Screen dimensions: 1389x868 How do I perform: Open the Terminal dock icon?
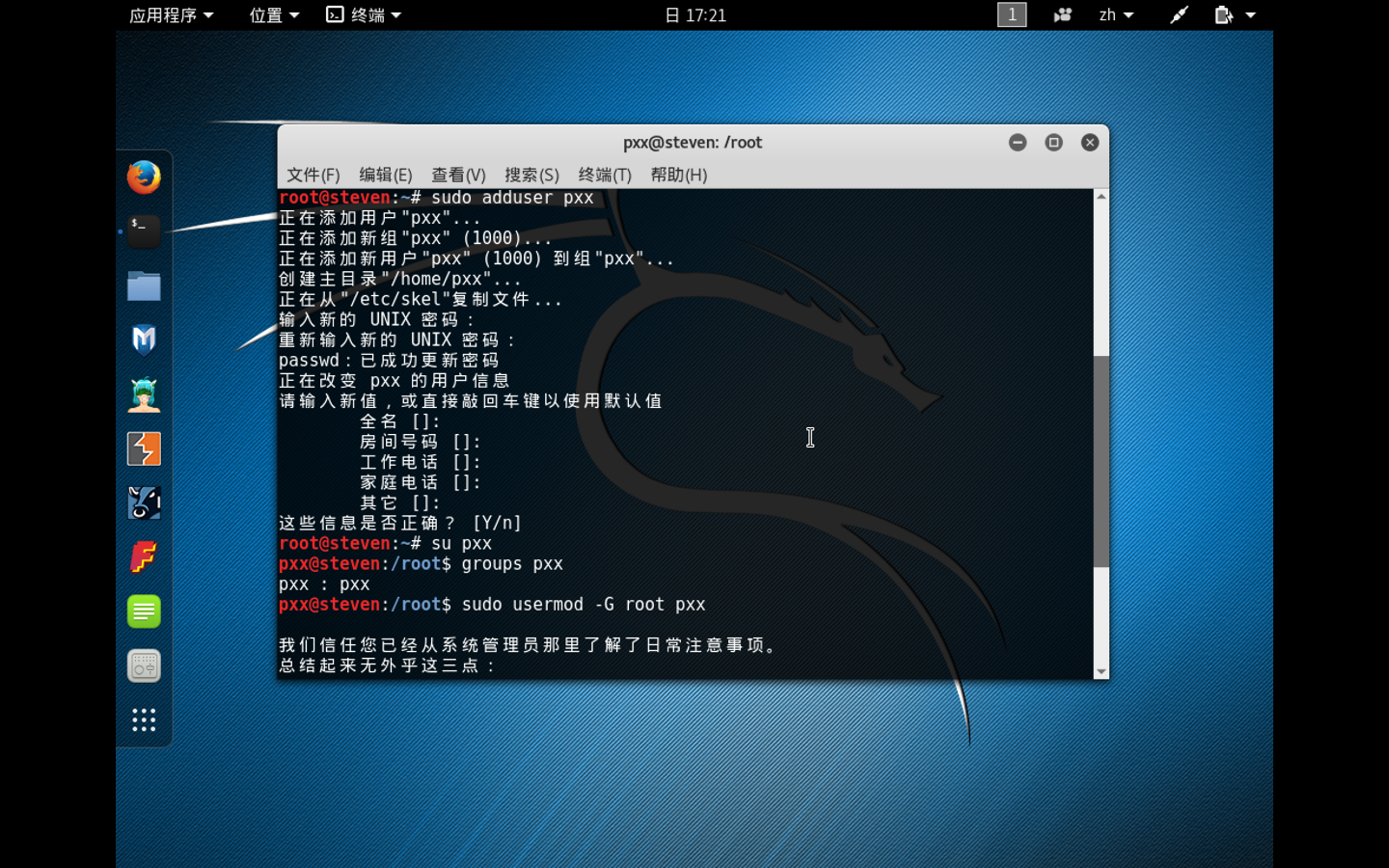(144, 231)
